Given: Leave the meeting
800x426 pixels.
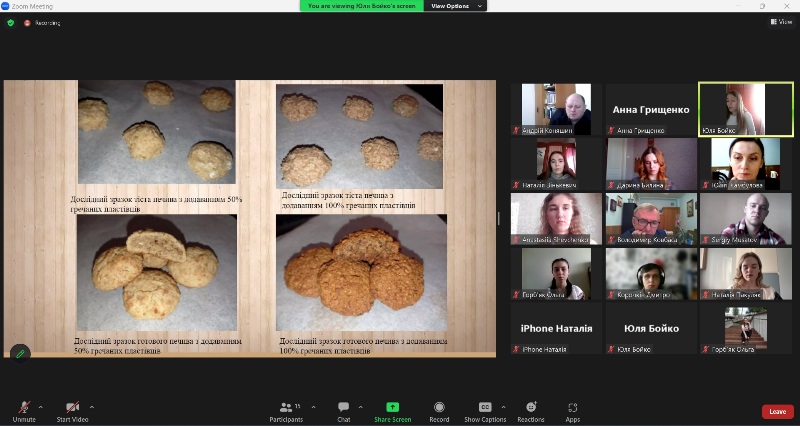Looking at the screenshot, I should [x=778, y=412].
